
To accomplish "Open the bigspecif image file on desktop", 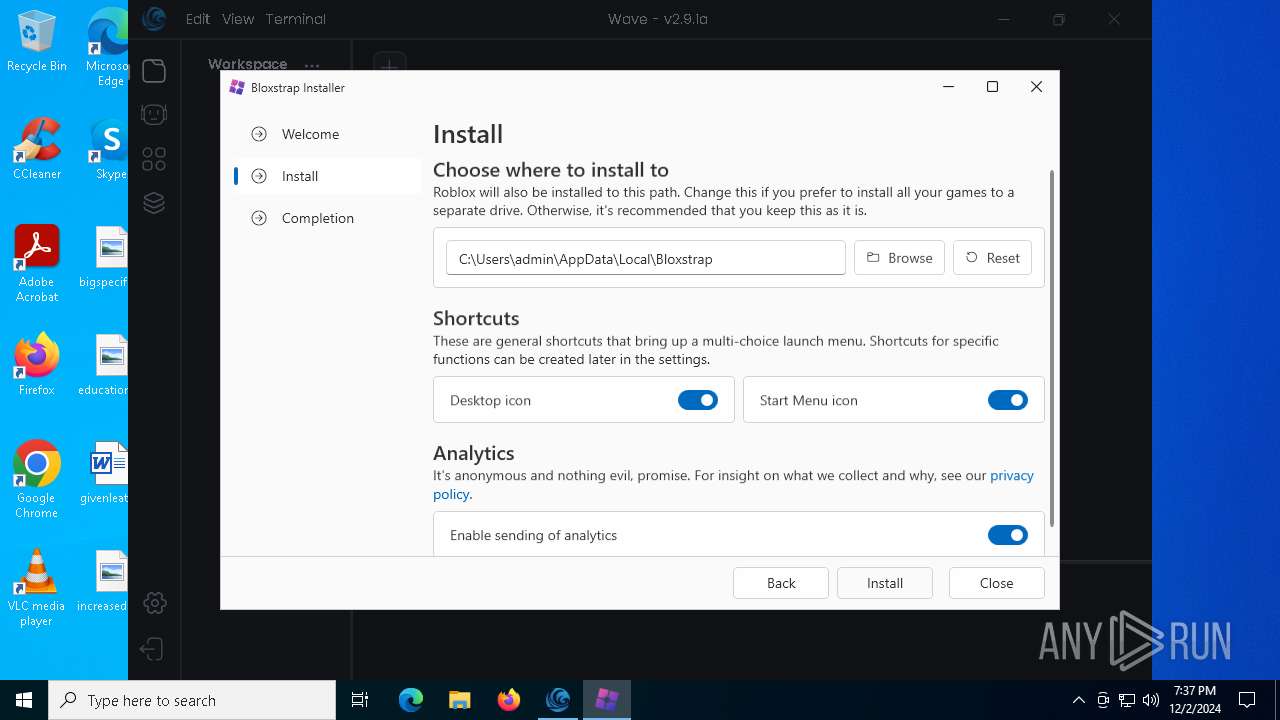I will pos(104,257).
